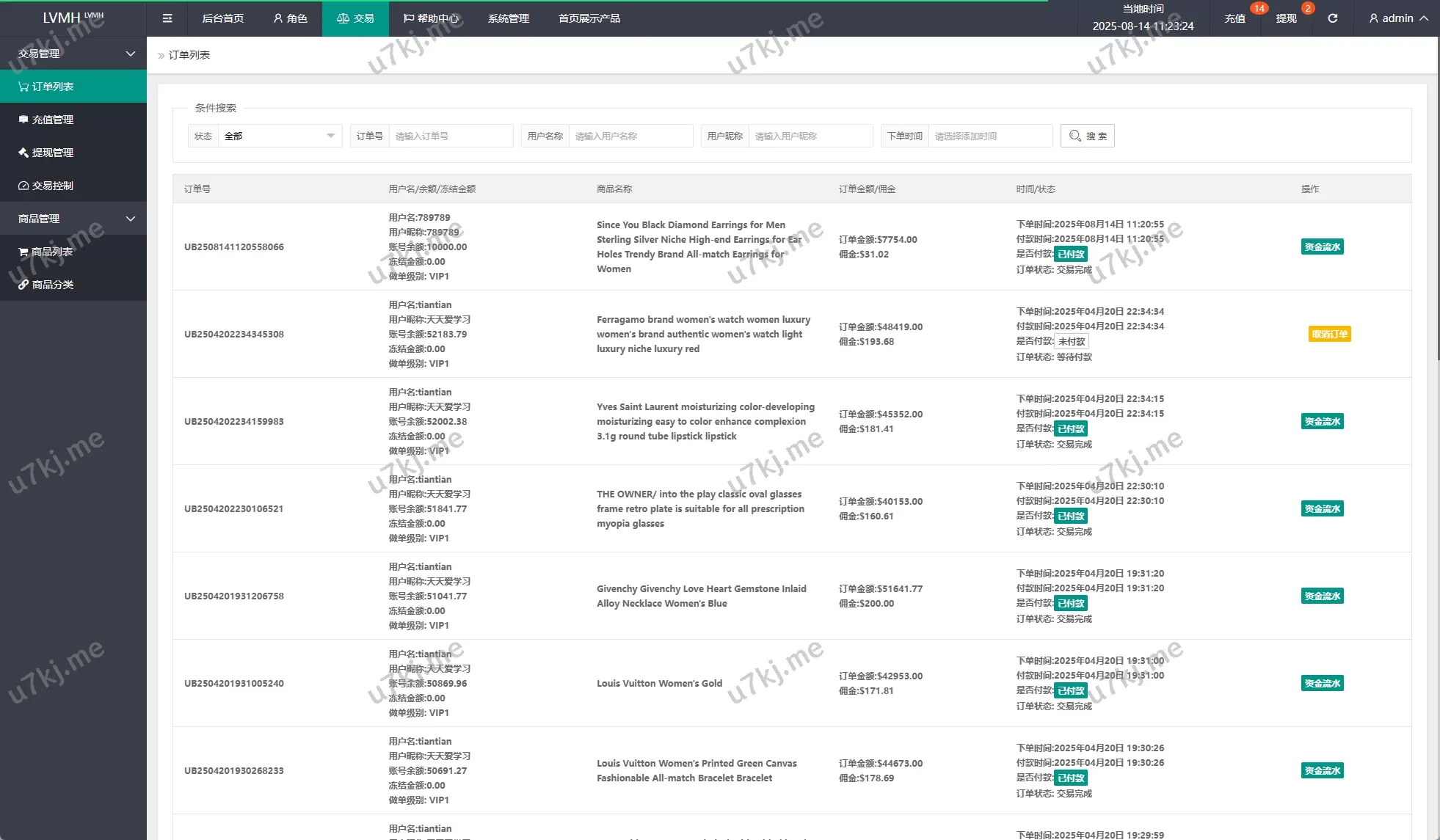Viewport: 1440px width, 840px height.
Task: Open the admin user menu
Action: coord(1398,18)
